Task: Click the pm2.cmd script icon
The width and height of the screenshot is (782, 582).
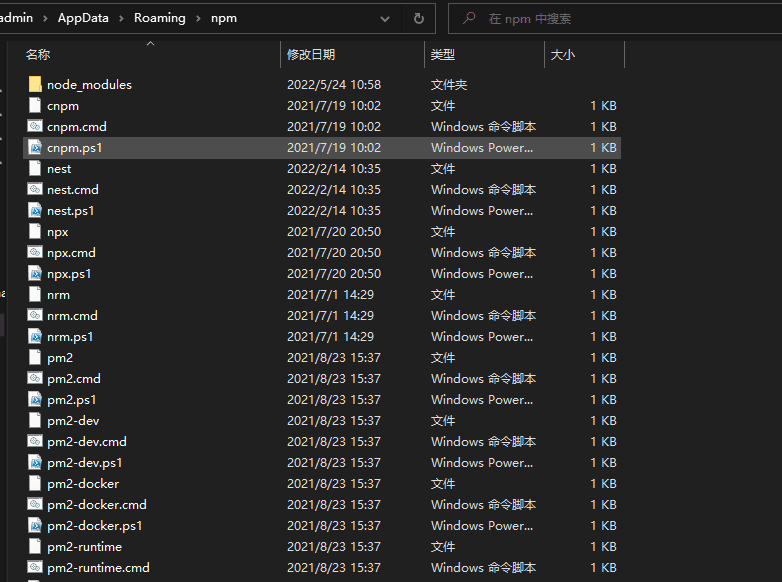Action: 35,379
